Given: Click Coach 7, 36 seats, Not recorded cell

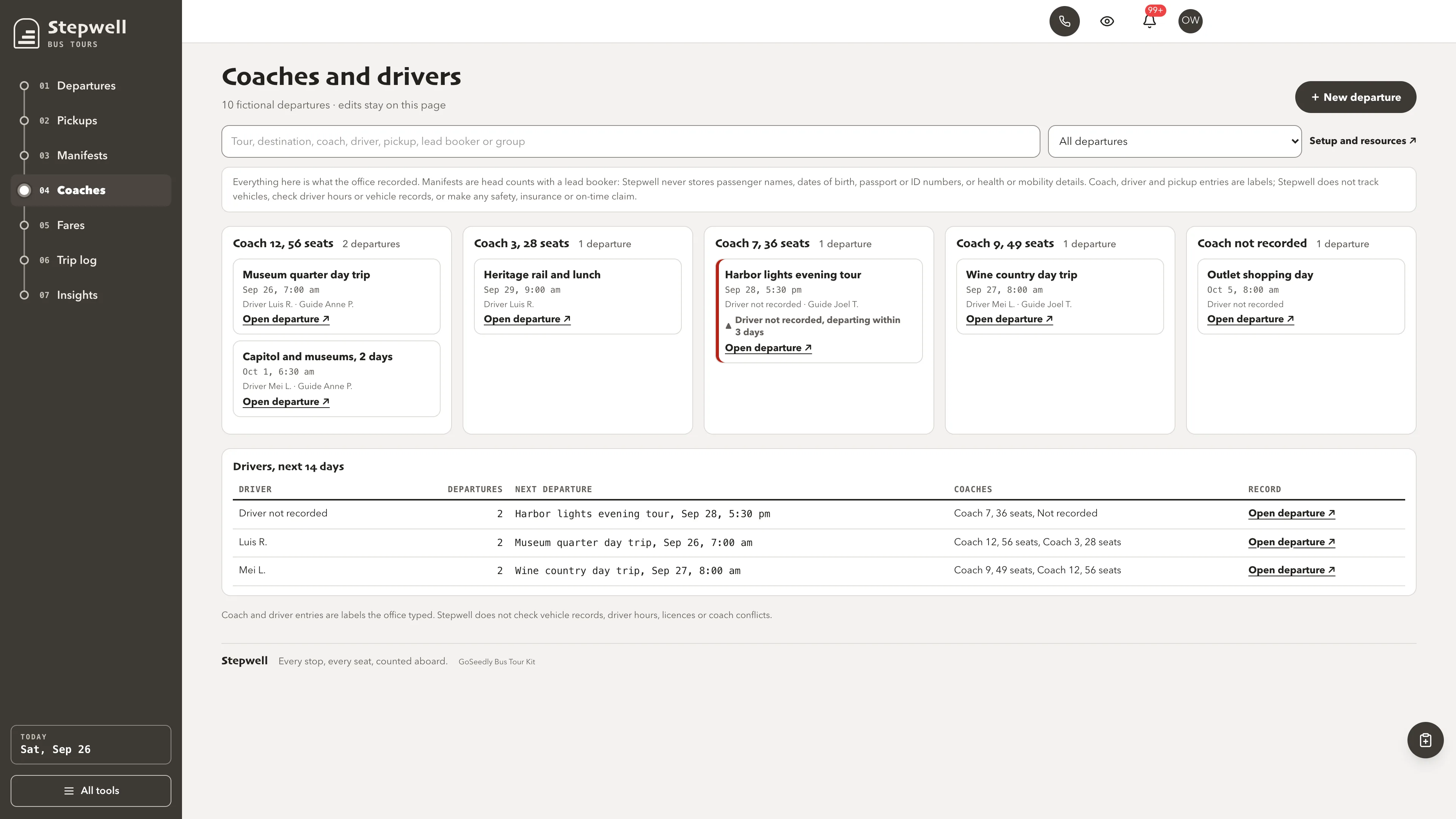Looking at the screenshot, I should point(1025,513).
